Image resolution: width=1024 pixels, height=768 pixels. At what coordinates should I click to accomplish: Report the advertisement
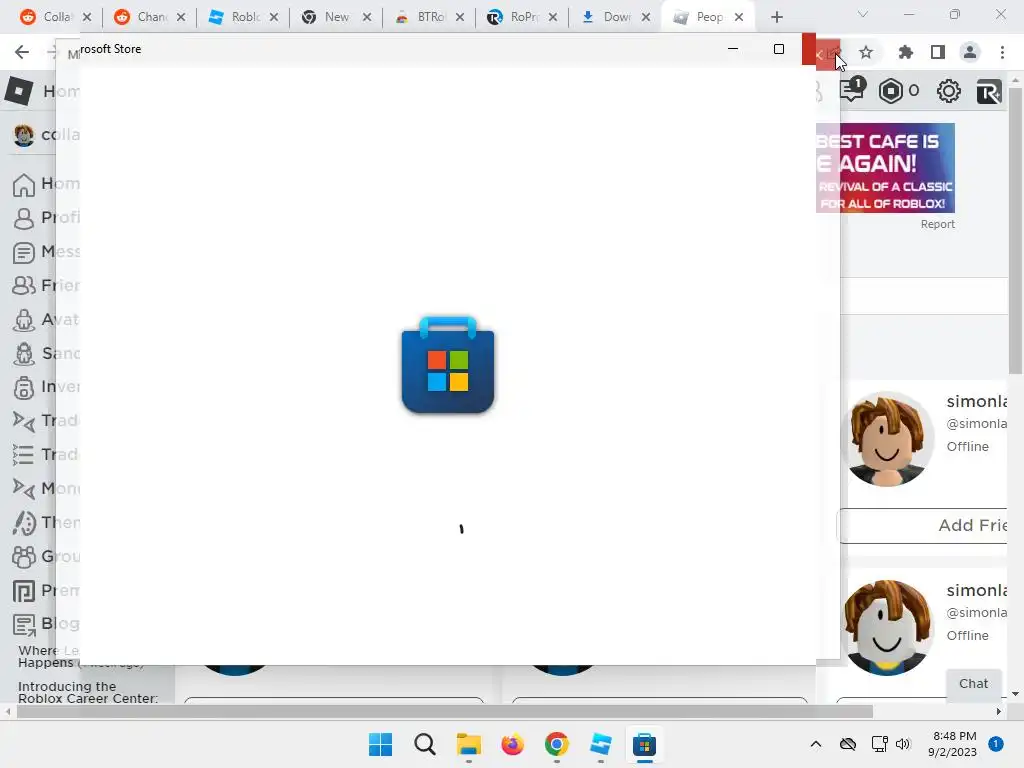pyautogui.click(x=937, y=224)
